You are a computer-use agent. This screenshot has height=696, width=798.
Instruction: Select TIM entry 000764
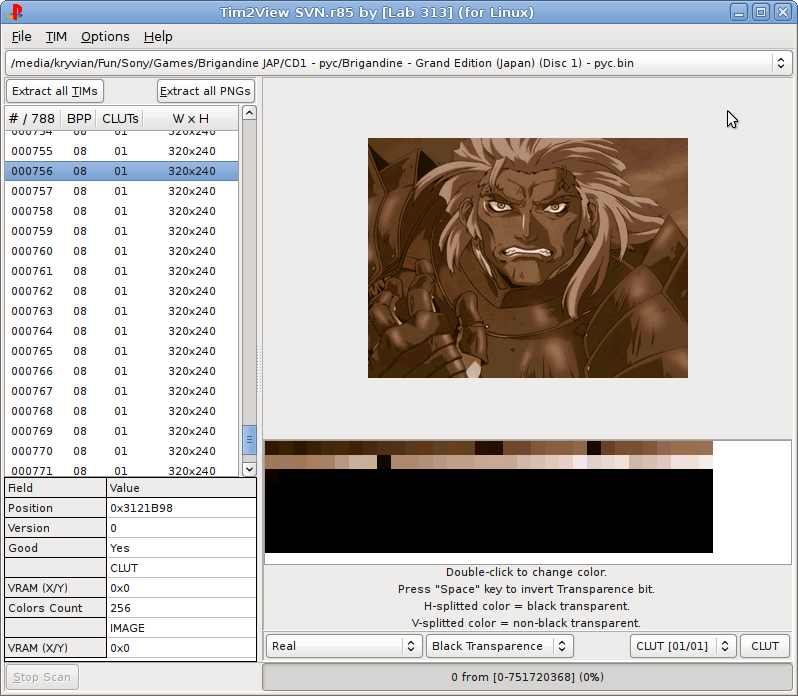pyautogui.click(x=122, y=331)
